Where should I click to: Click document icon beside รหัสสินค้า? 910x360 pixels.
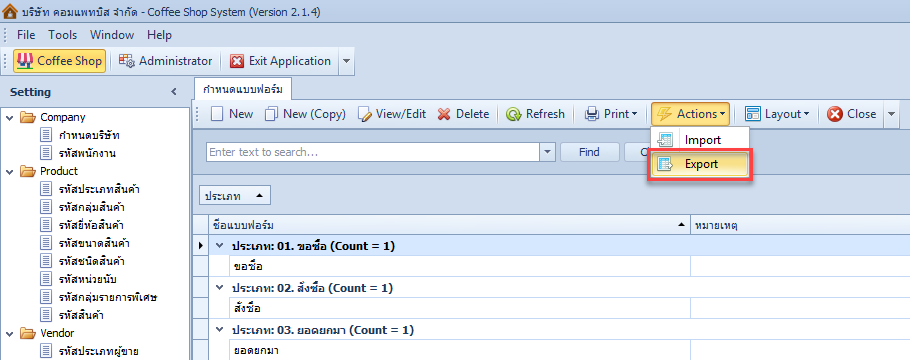pos(46,315)
